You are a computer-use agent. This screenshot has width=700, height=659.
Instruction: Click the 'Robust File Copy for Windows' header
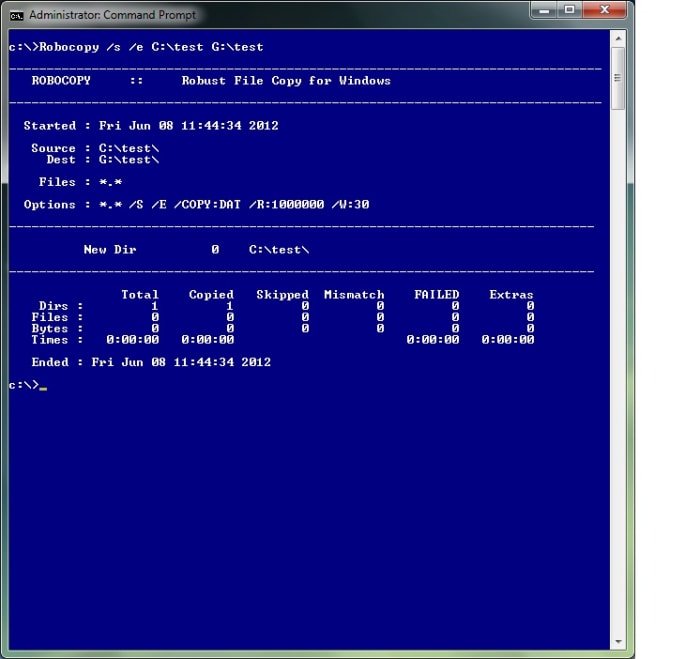click(286, 81)
